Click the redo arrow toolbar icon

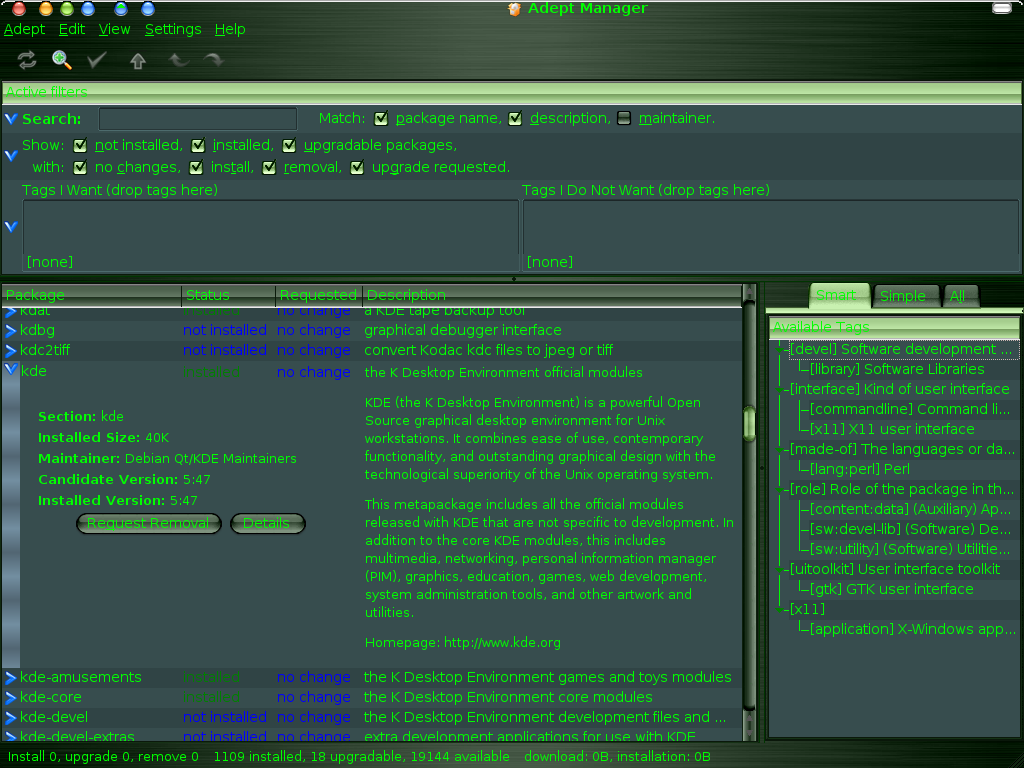coord(213,61)
